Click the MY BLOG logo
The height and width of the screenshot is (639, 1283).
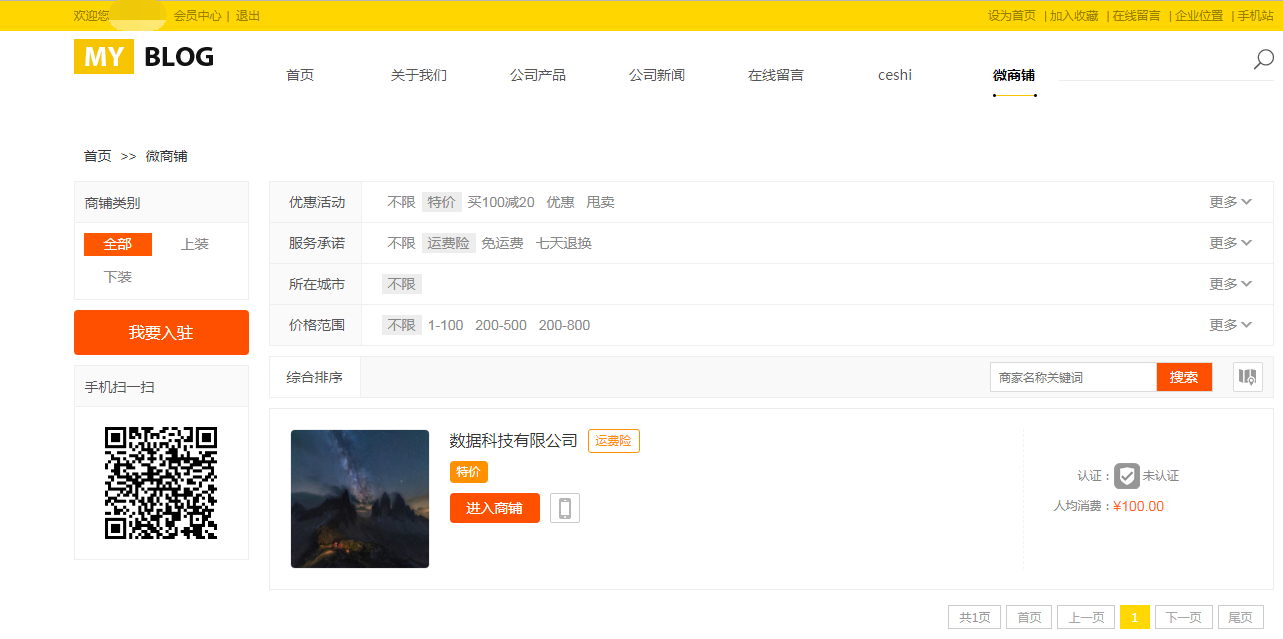coord(144,57)
